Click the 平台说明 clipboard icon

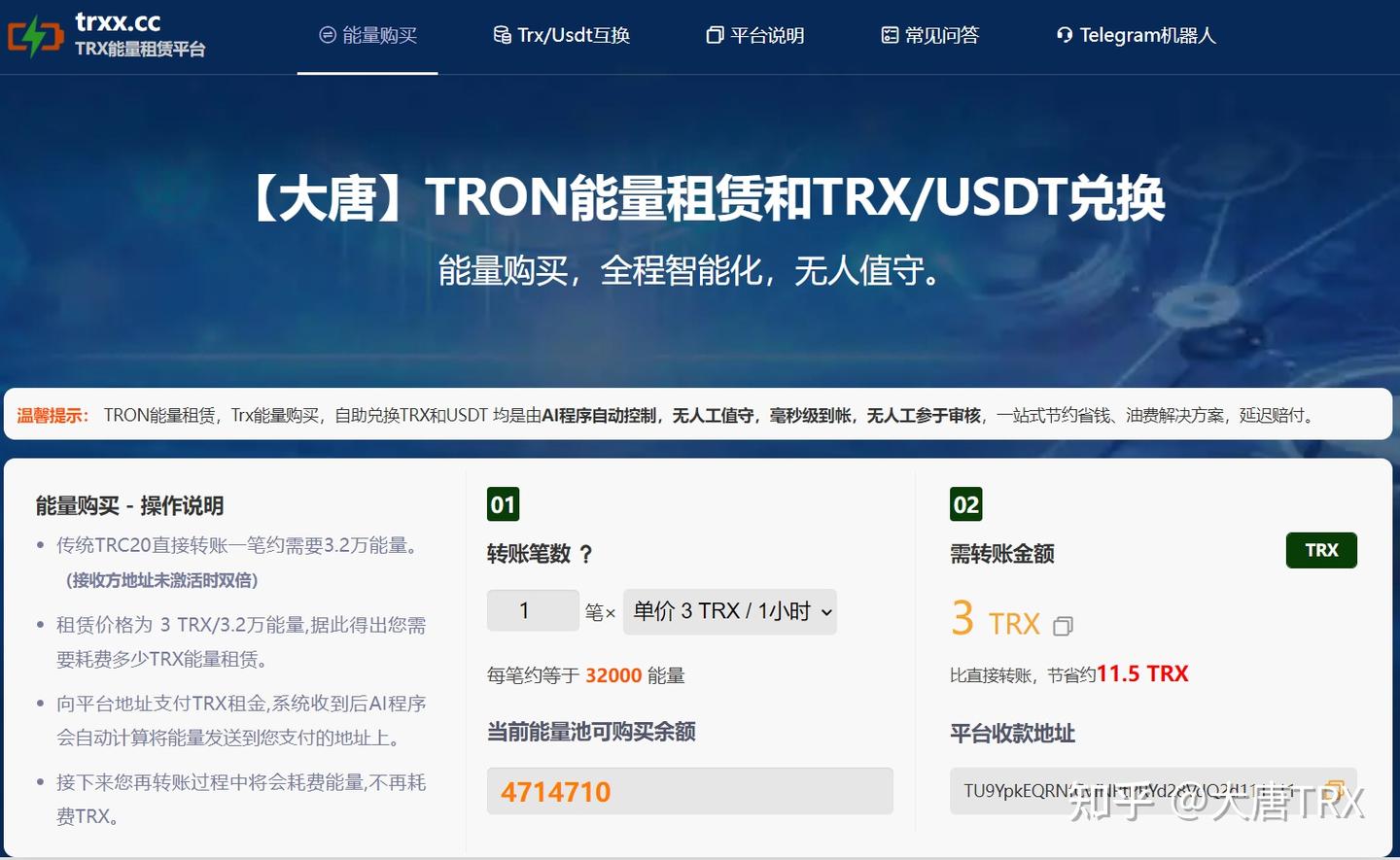point(715,35)
